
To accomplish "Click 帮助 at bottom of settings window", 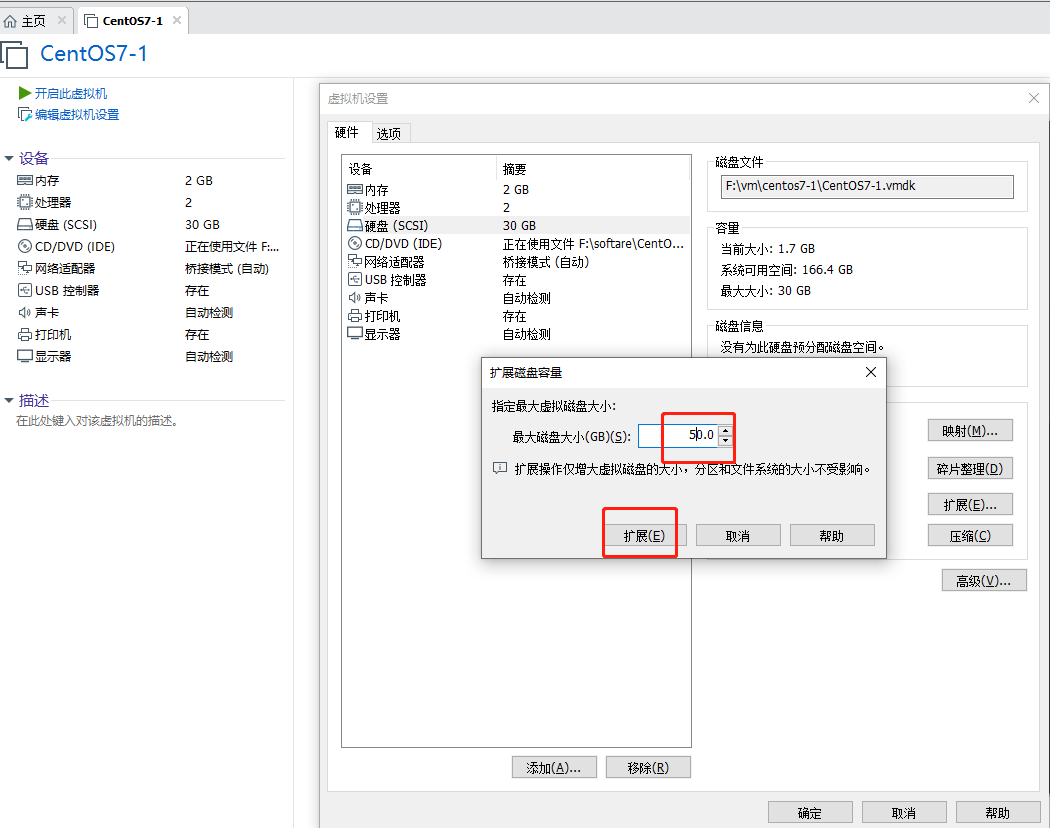I will click(x=998, y=813).
